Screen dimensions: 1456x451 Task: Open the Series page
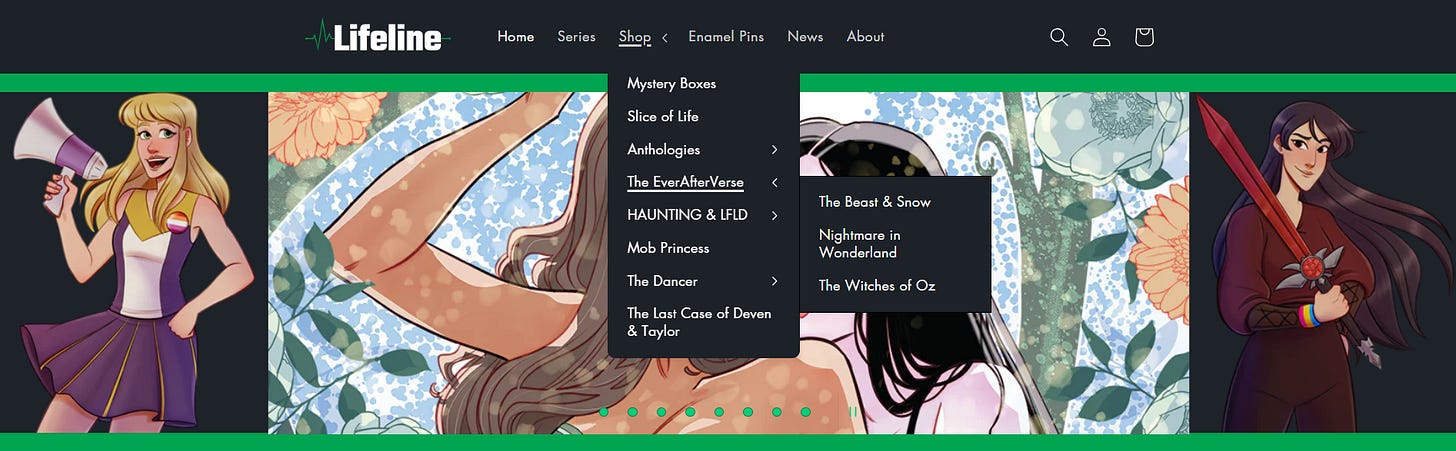click(576, 36)
